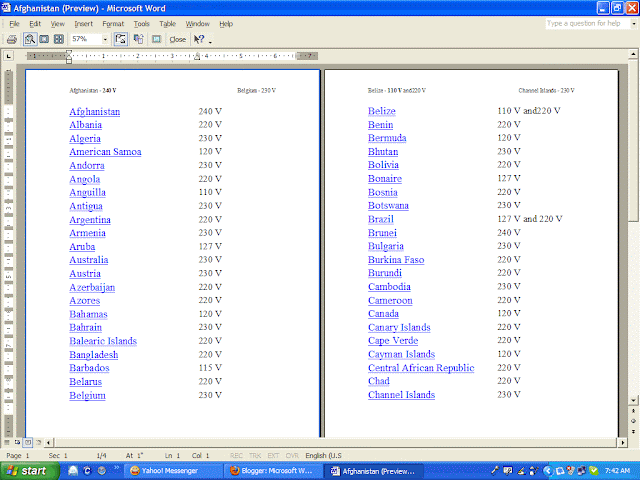Switch to One Page view
The height and width of the screenshot is (480, 640).
tap(44, 39)
